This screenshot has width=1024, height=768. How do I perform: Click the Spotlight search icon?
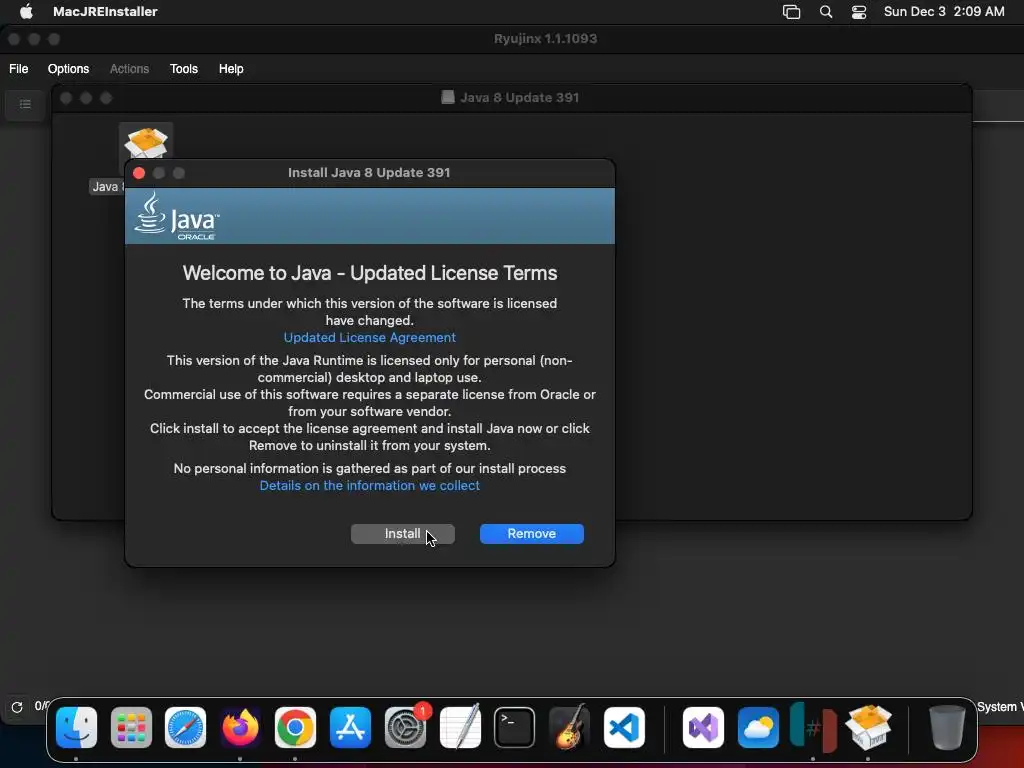click(826, 12)
